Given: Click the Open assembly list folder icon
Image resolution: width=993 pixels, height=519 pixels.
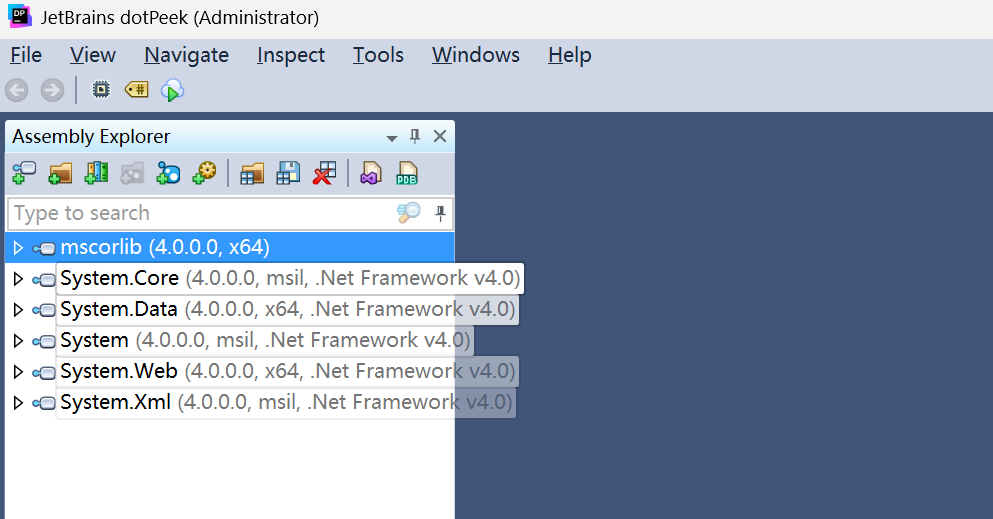Looking at the screenshot, I should [252, 173].
